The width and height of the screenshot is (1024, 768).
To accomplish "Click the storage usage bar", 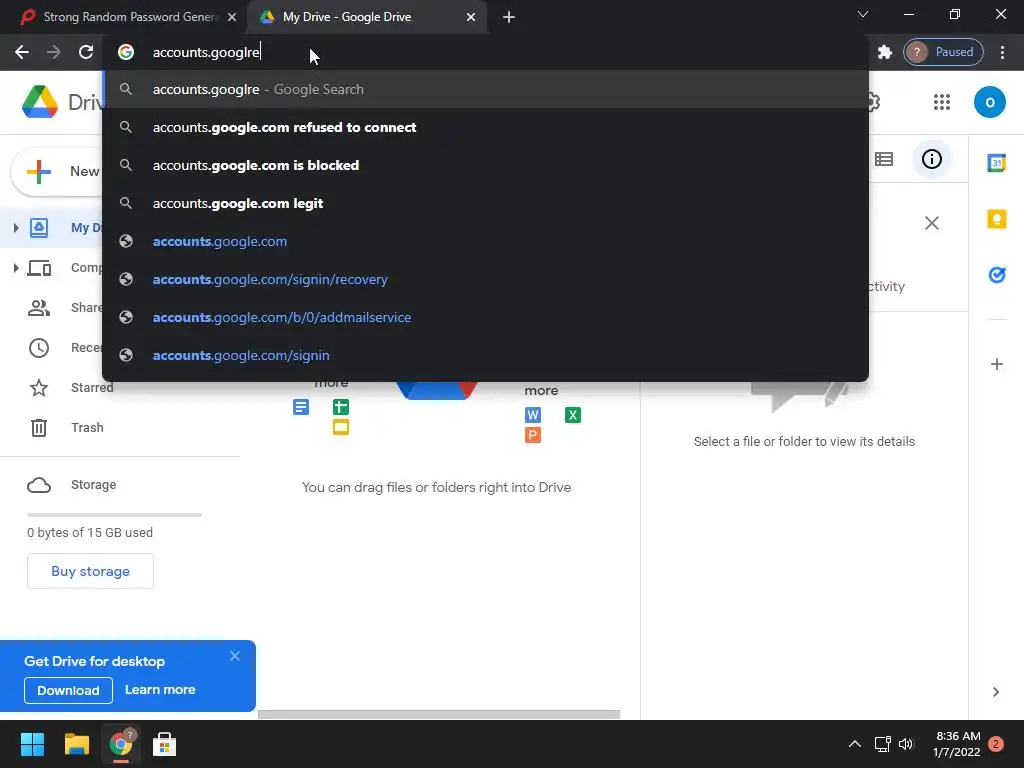I will tap(114, 515).
